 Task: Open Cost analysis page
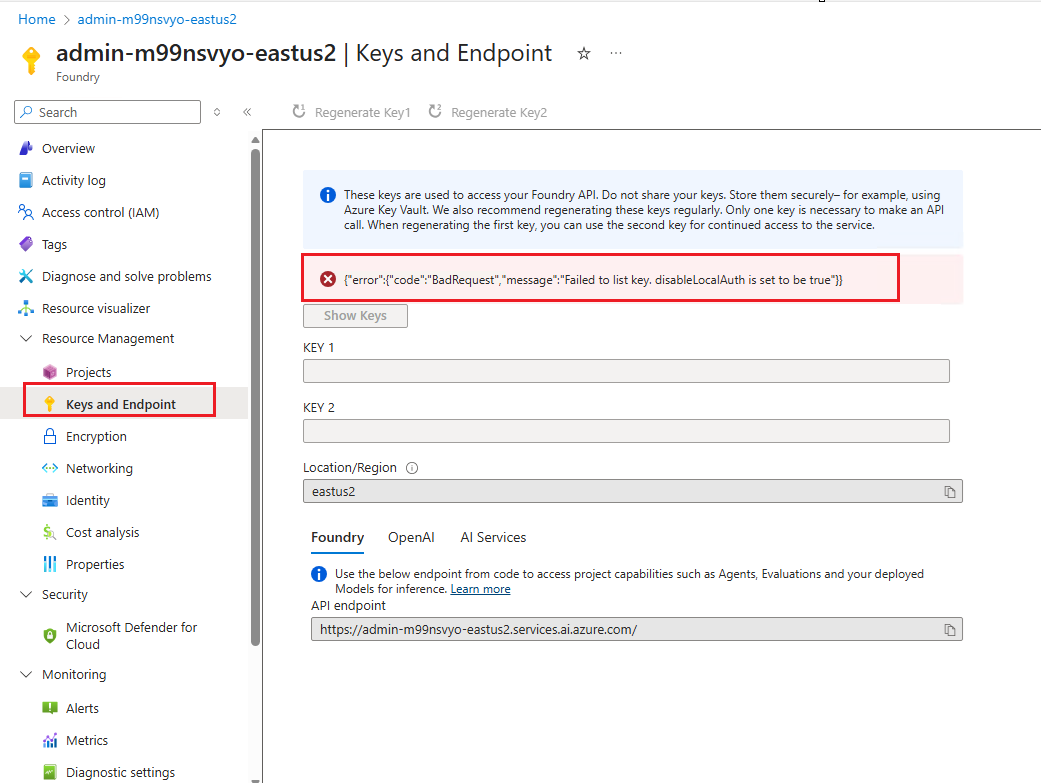point(102,532)
